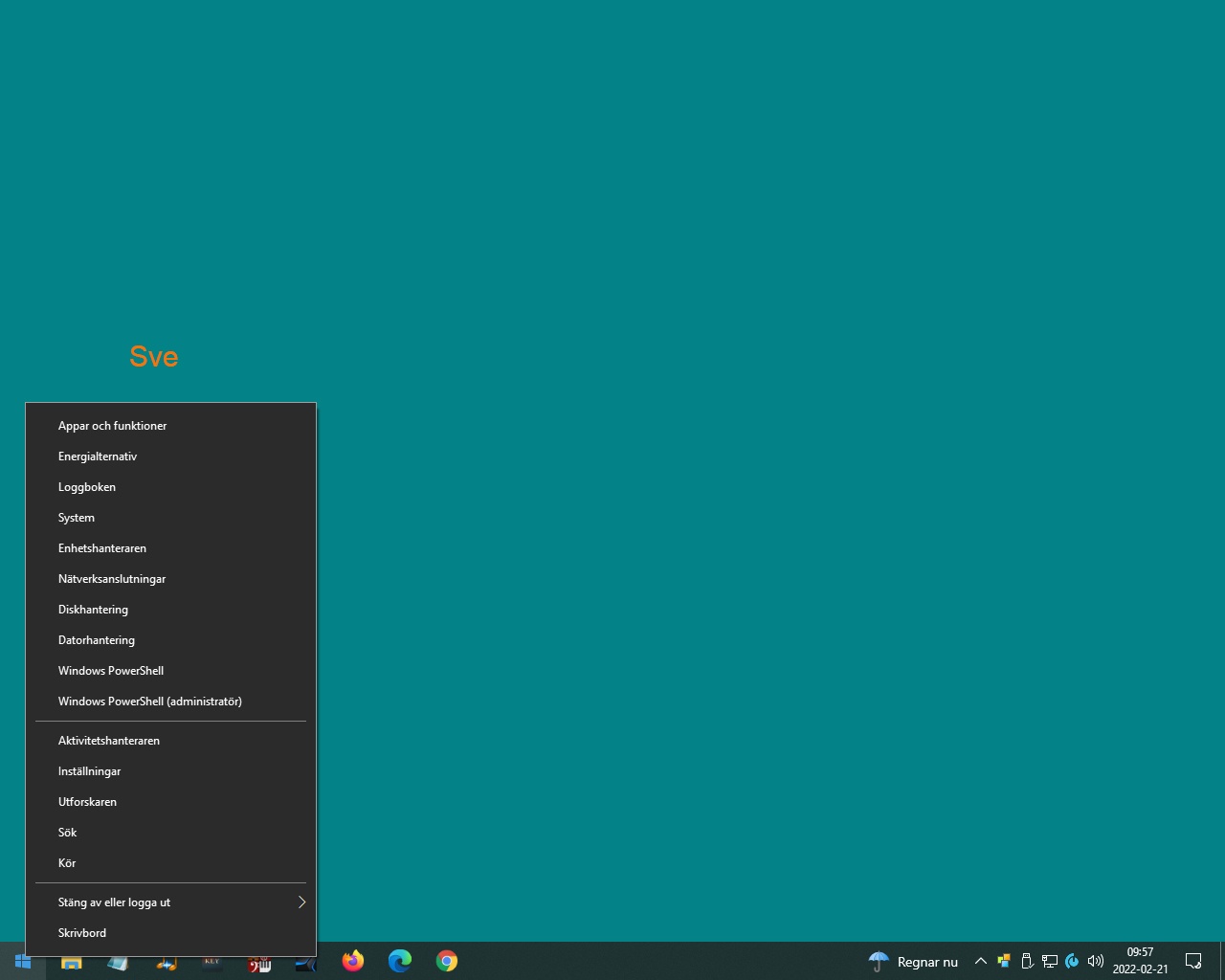Open the Action Center notification icon

(x=1193, y=961)
